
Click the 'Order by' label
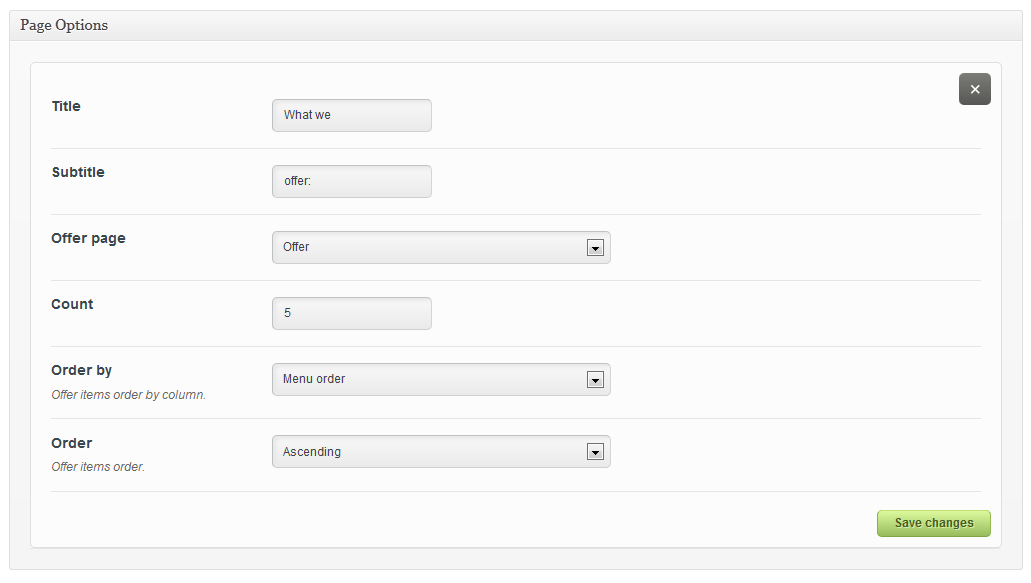(82, 370)
